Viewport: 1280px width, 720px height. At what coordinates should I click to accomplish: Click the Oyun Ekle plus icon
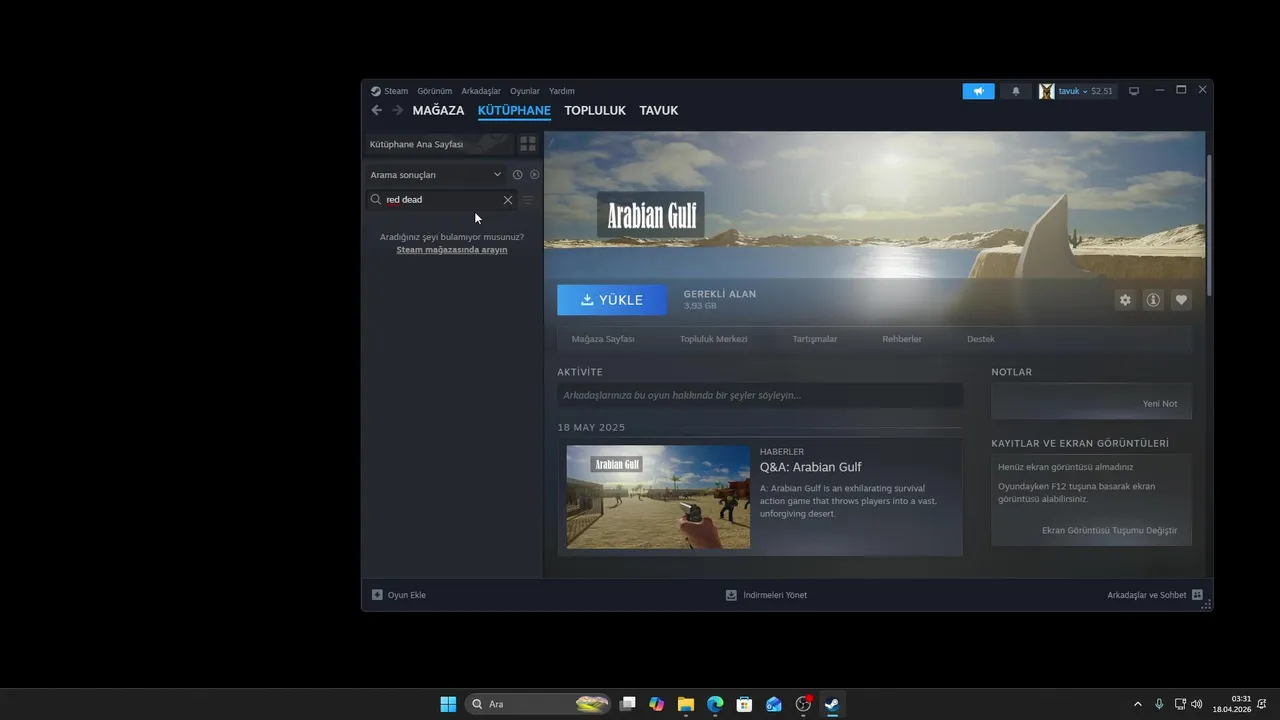(x=377, y=595)
